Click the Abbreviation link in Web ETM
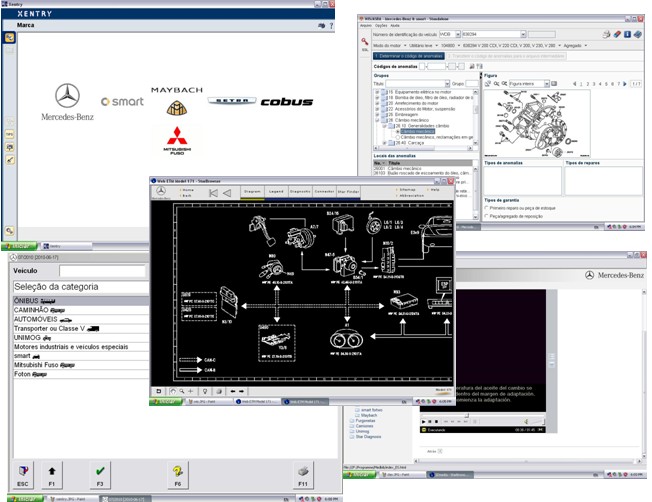652x502 pixels. coord(411,195)
